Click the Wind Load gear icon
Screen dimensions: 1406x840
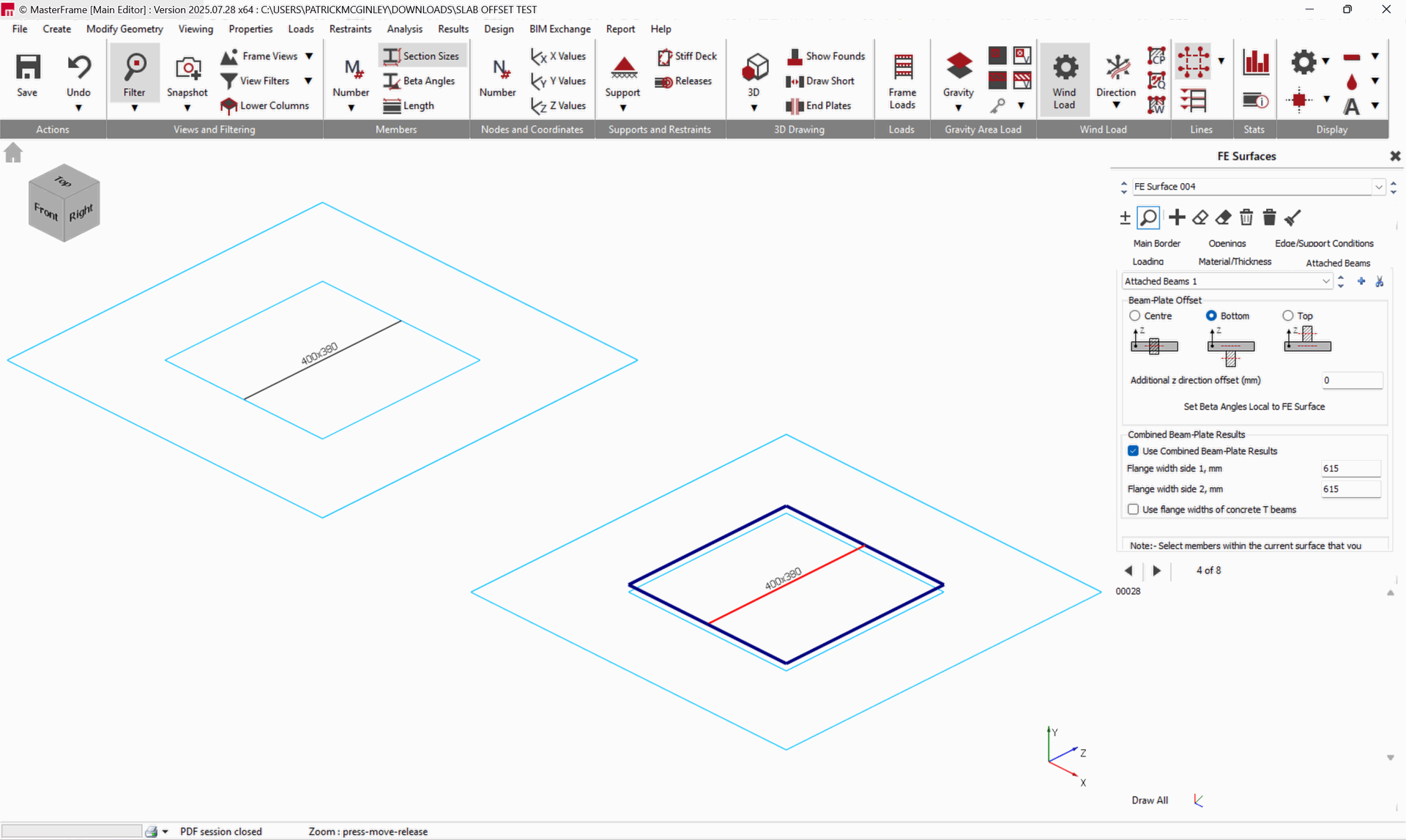pos(1064,67)
